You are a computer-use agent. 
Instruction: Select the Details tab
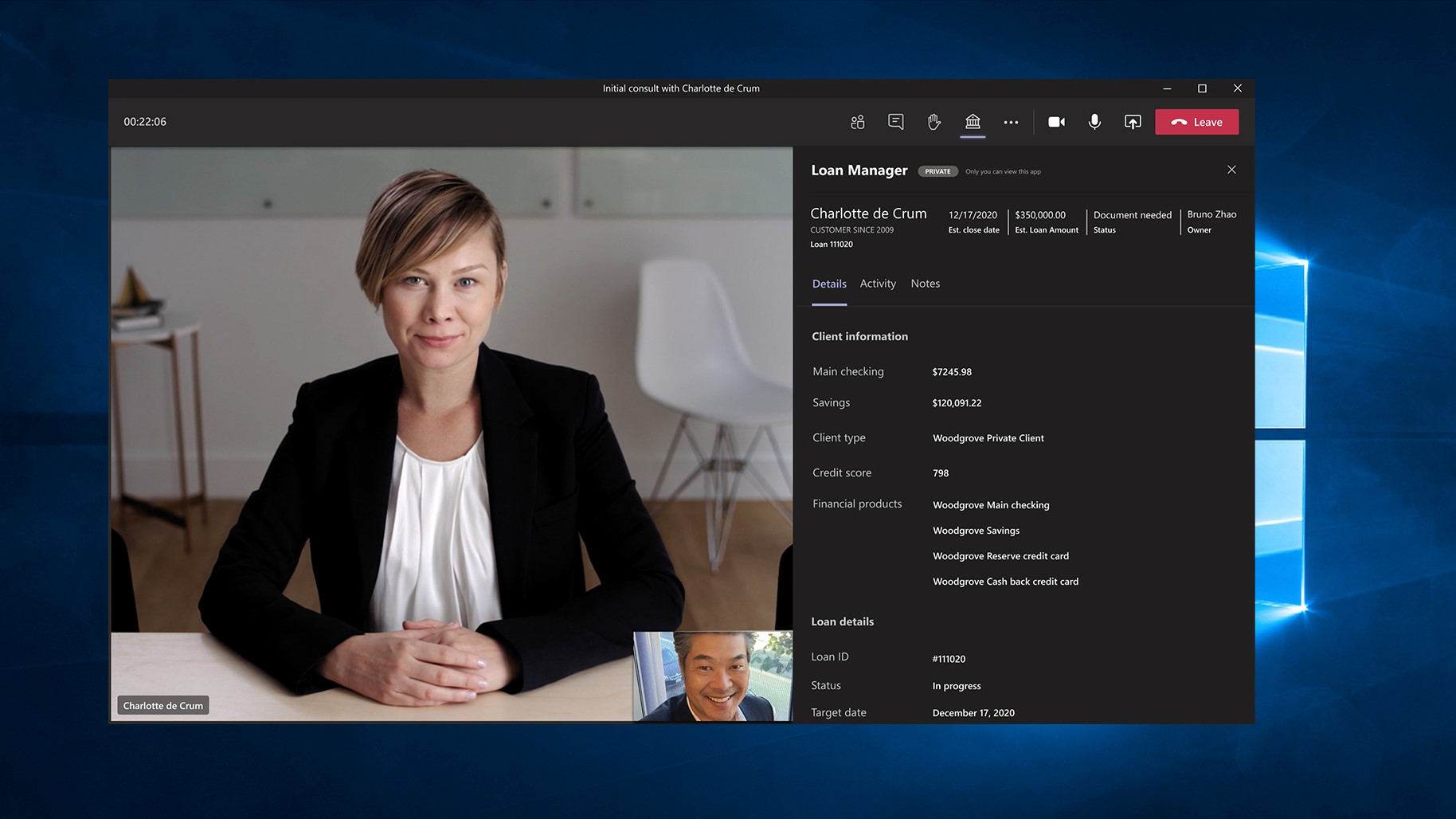829,284
